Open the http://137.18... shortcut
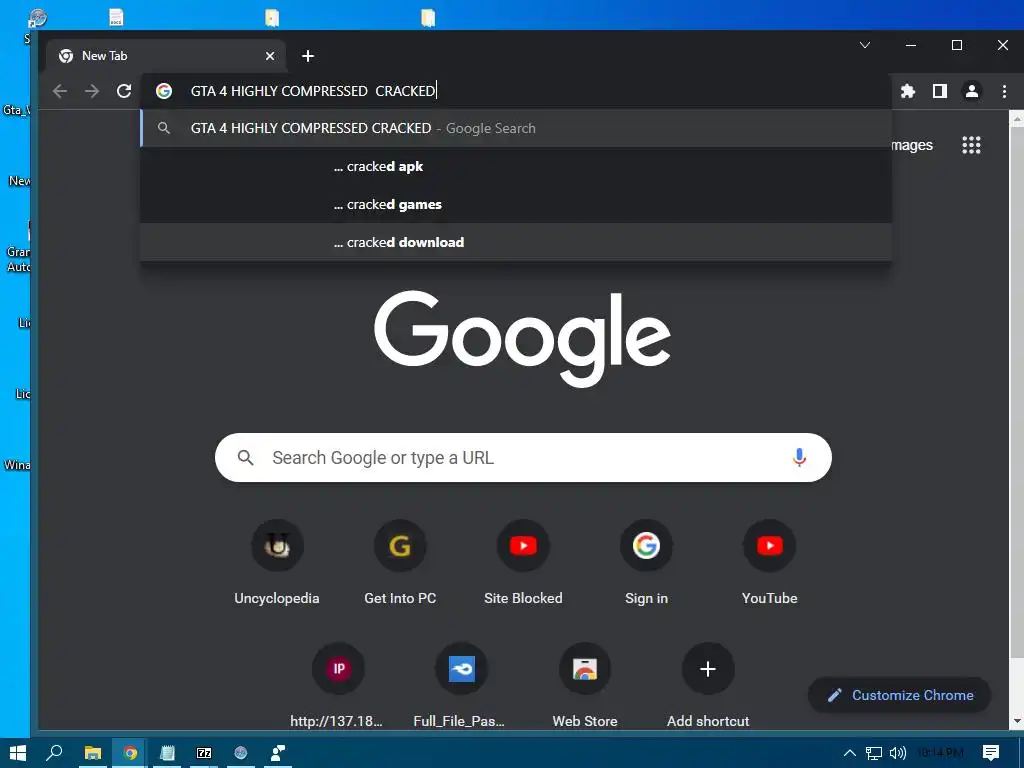 (x=338, y=686)
